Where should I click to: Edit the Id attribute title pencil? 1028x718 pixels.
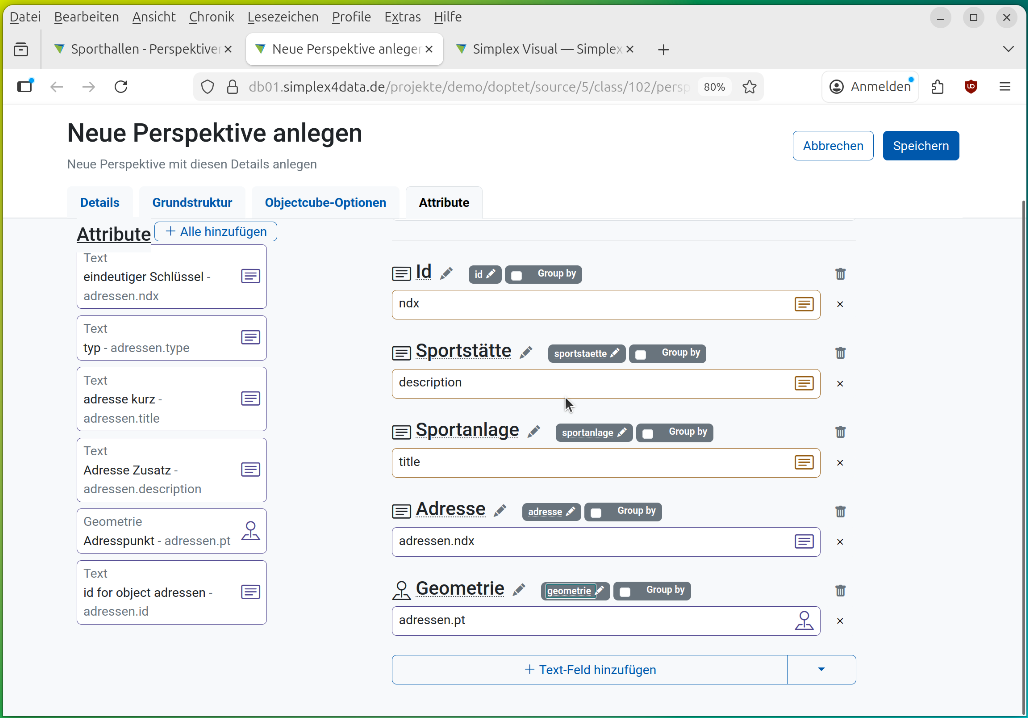(x=446, y=274)
